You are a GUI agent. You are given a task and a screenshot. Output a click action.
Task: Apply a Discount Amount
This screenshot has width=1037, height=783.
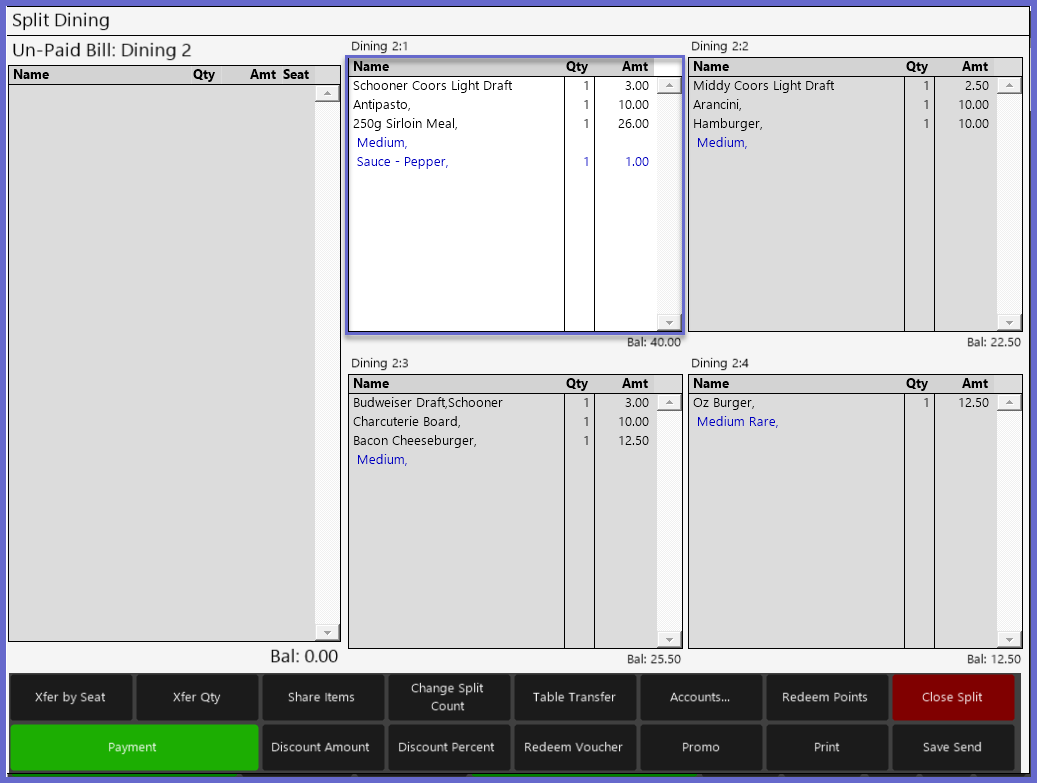click(322, 747)
